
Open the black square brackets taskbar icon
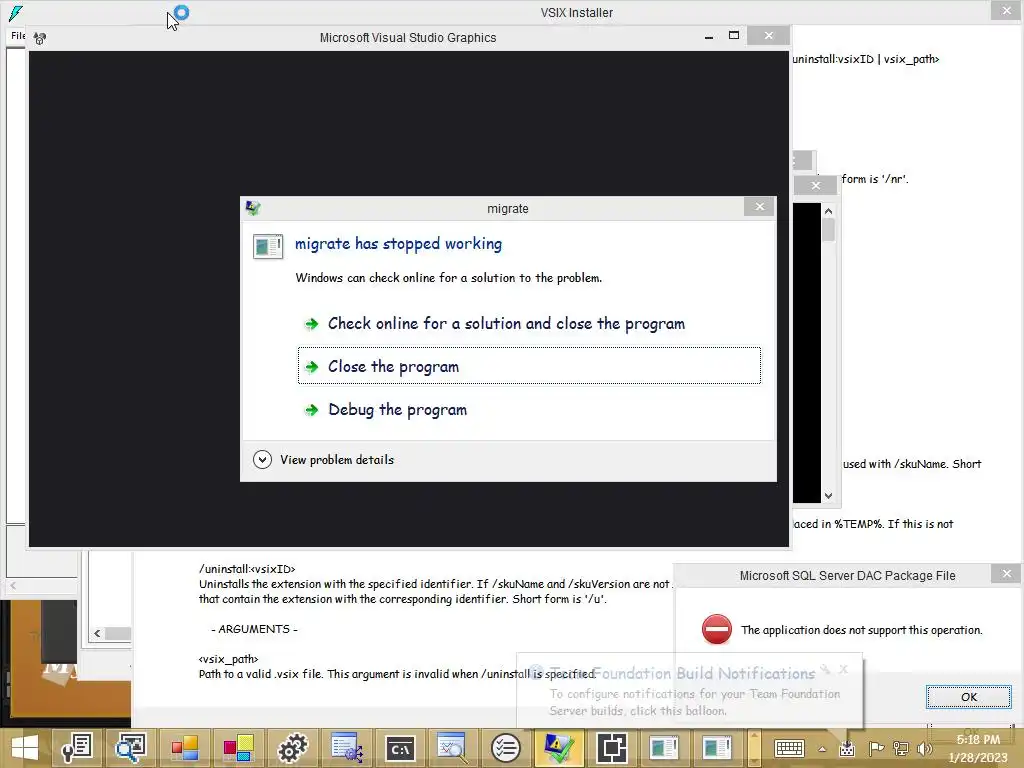click(x=612, y=748)
